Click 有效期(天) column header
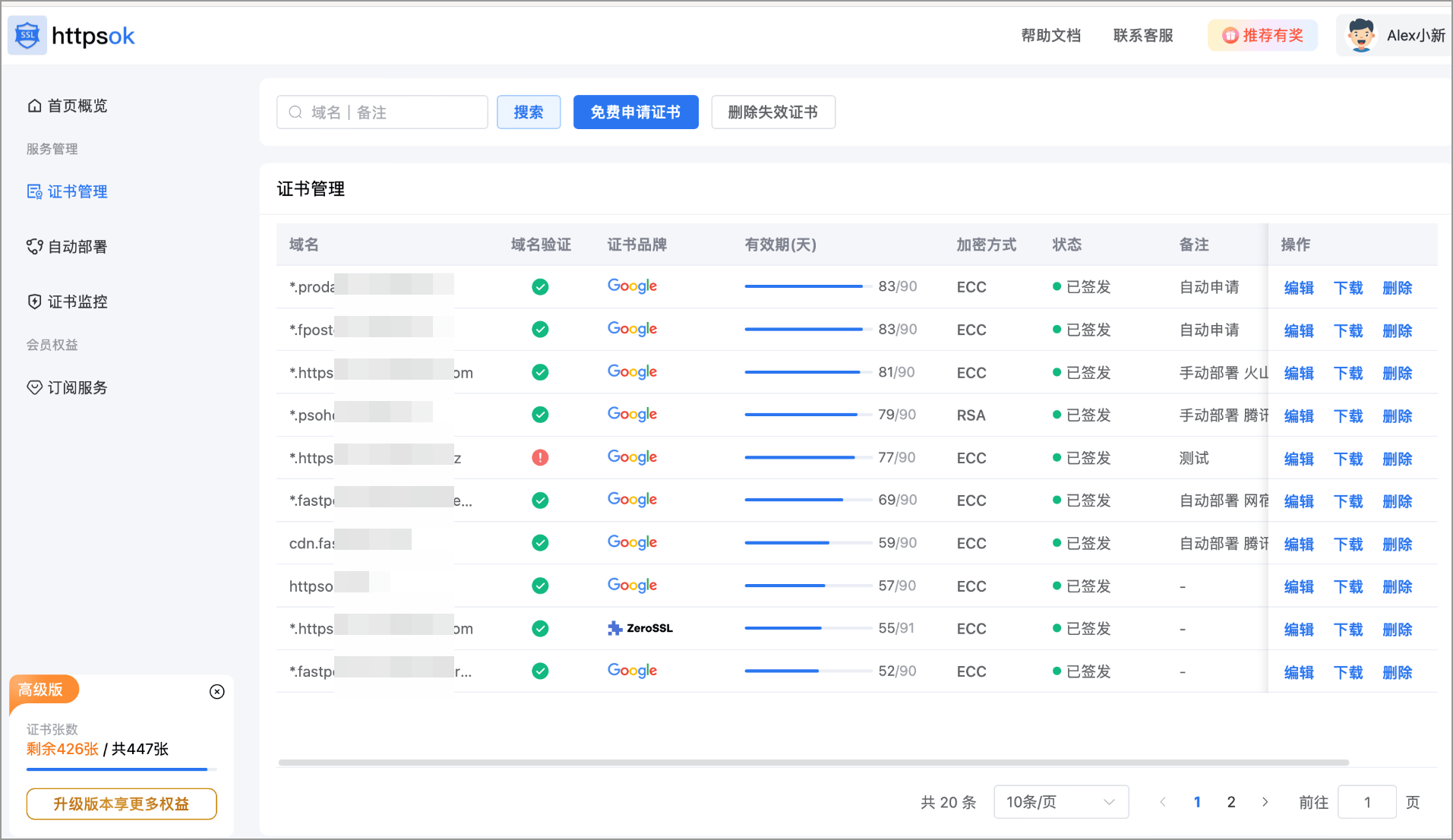Image resolution: width=1453 pixels, height=840 pixels. [x=780, y=245]
